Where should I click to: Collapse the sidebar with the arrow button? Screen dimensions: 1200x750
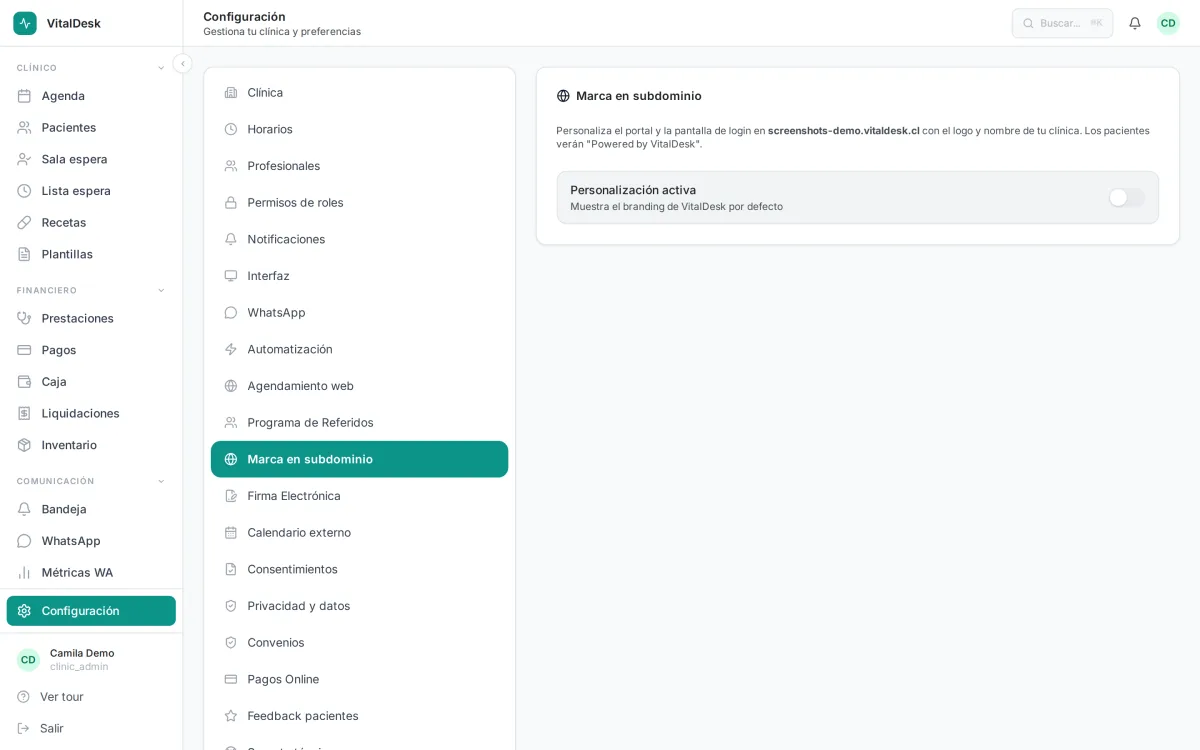(x=182, y=63)
